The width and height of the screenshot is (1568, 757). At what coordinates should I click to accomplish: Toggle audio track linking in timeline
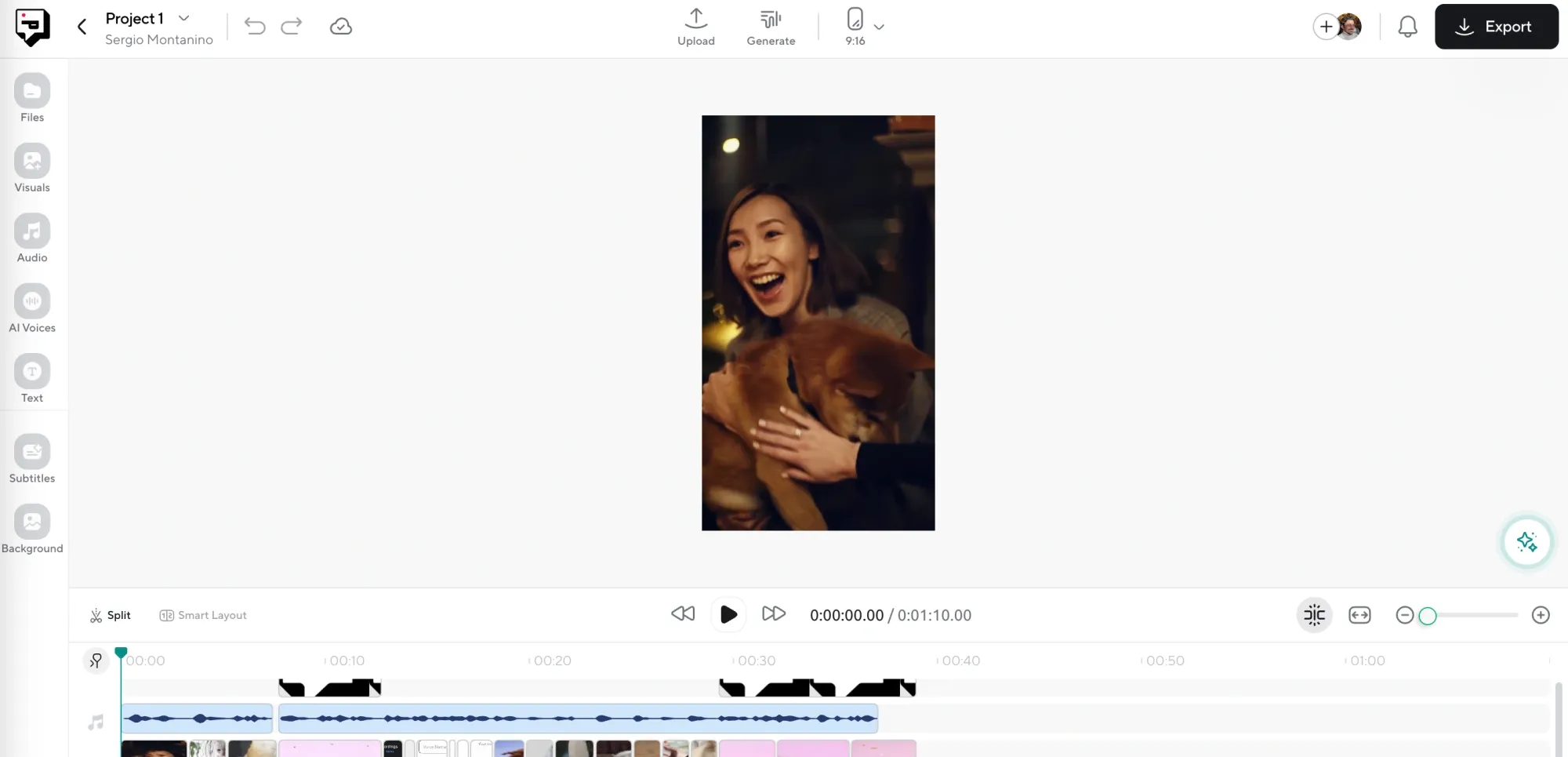click(96, 661)
